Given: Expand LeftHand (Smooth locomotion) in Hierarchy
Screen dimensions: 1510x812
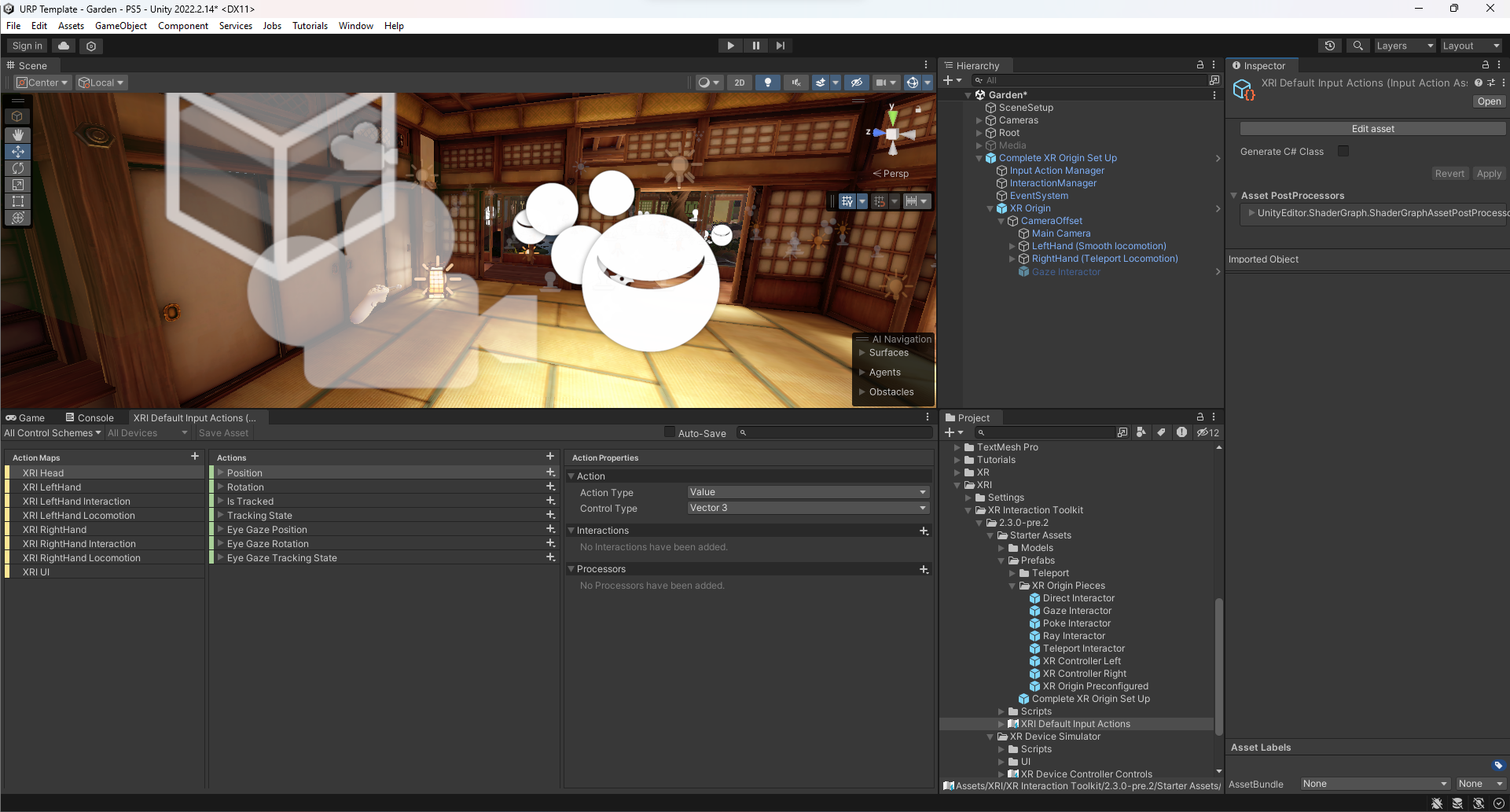Looking at the screenshot, I should [1012, 246].
